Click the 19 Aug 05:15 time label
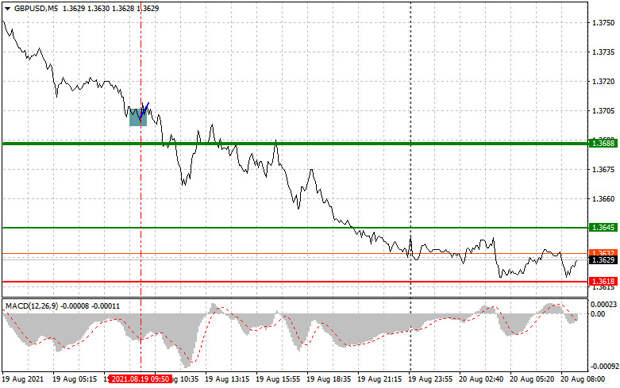This screenshot has width=620, height=388. click(74, 379)
